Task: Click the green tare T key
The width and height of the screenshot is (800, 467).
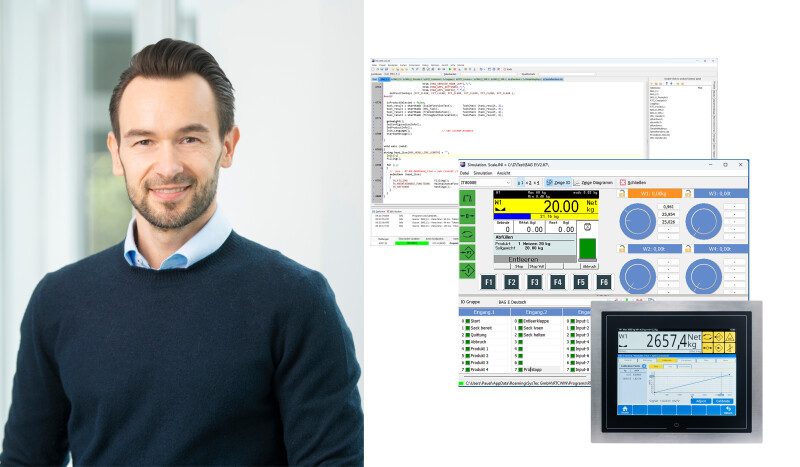Action: [467, 270]
